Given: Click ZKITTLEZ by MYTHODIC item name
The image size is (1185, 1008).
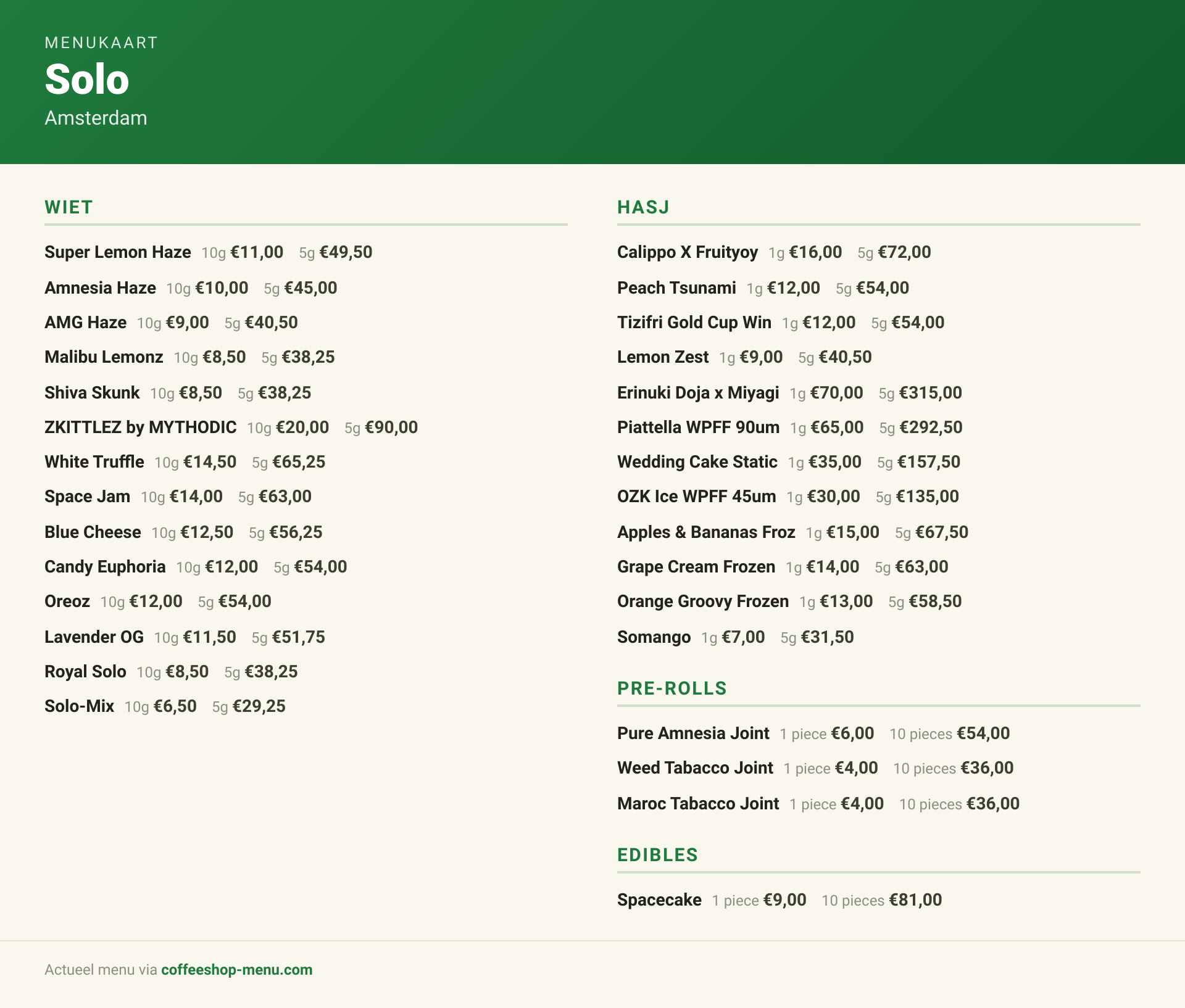Looking at the screenshot, I should [141, 428].
